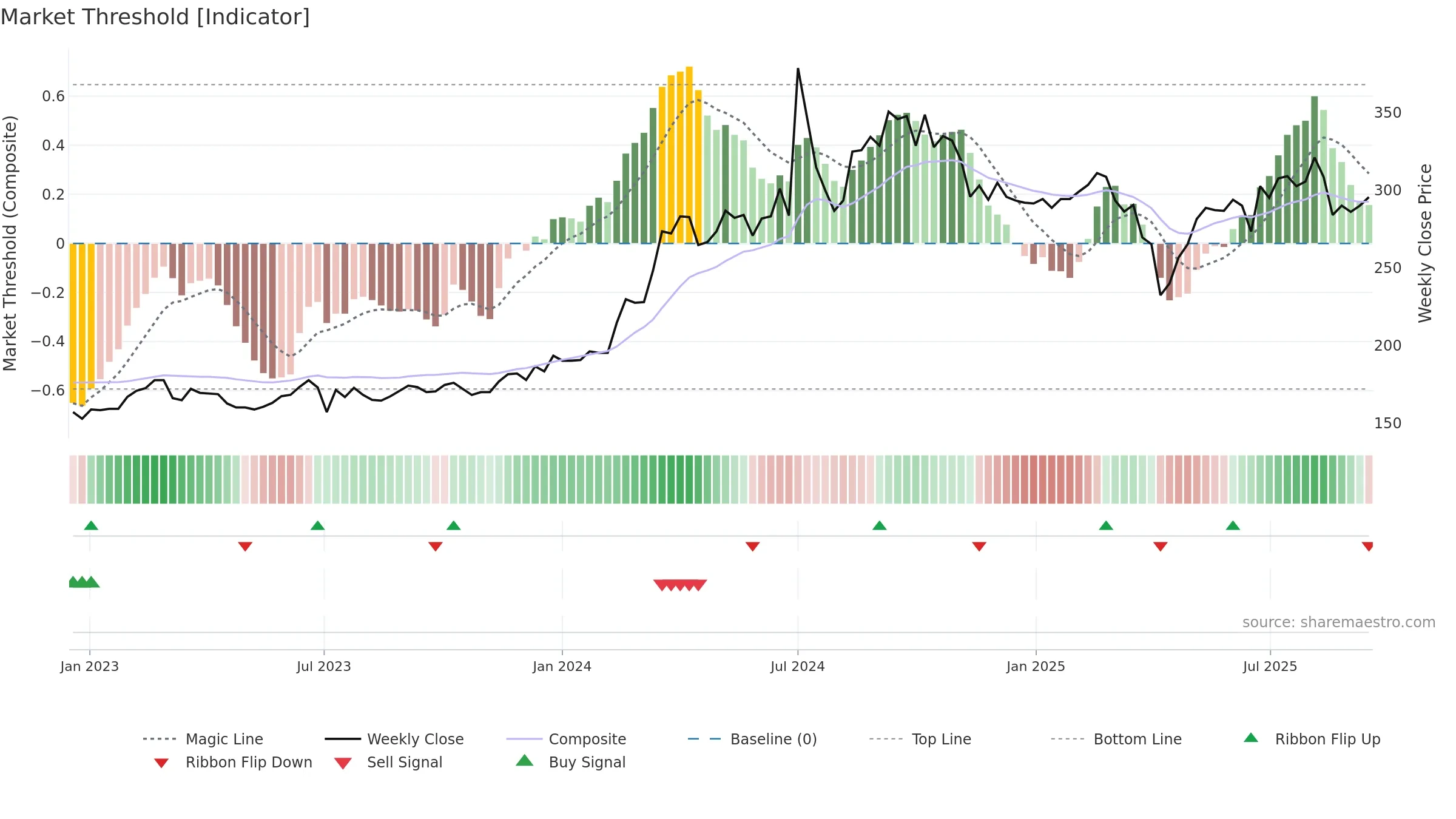The width and height of the screenshot is (1456, 819).
Task: Click the green buy signal markers at Jan 2023
Action: click(x=84, y=582)
